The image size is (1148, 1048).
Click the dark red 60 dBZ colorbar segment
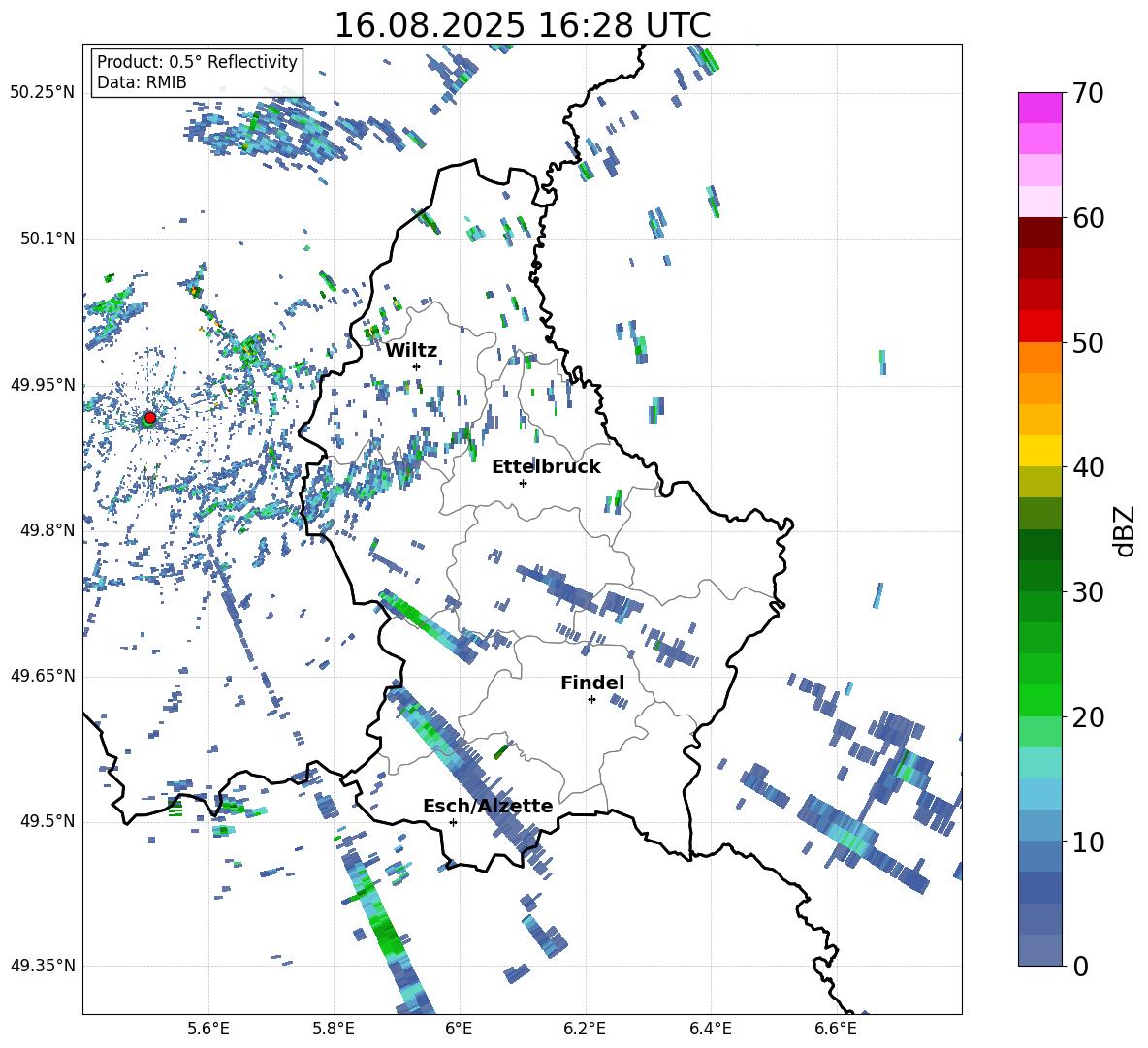click(x=1039, y=233)
